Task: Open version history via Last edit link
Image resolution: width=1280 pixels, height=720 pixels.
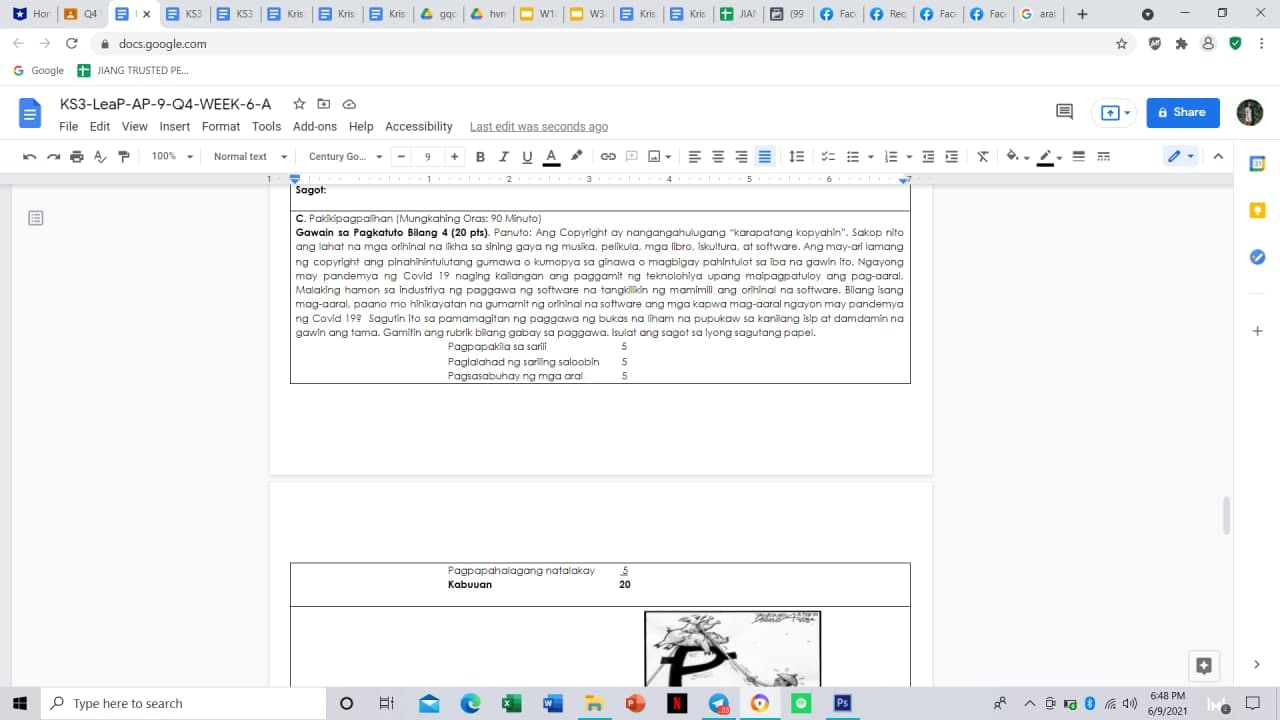Action: click(539, 126)
